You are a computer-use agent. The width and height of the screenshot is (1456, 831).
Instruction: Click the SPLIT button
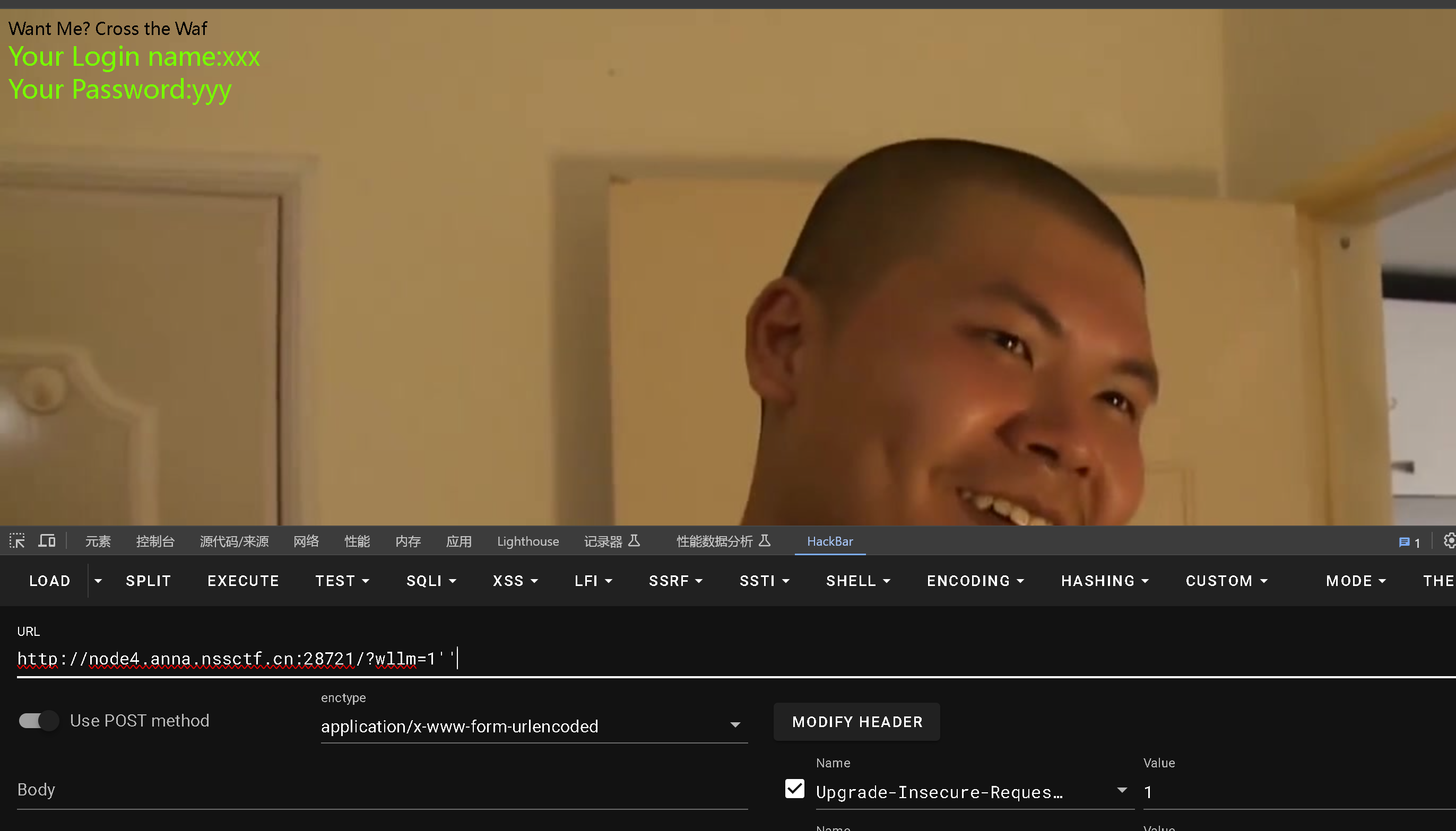pyautogui.click(x=149, y=581)
